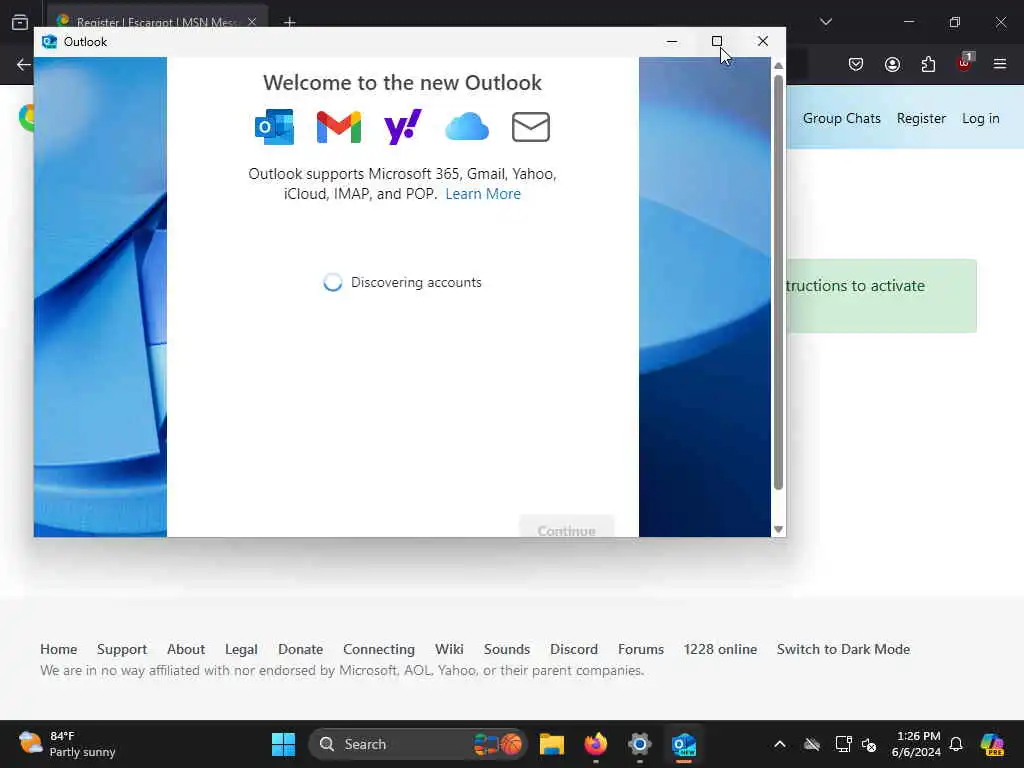Close the Outlook welcome window
1024x768 pixels.
click(x=762, y=41)
